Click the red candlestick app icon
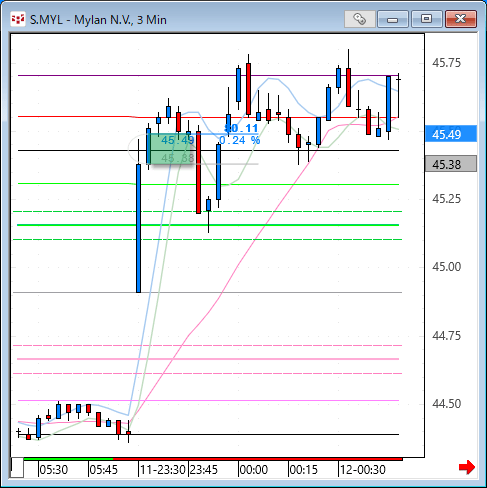Image resolution: width=487 pixels, height=488 pixels. tap(18, 19)
